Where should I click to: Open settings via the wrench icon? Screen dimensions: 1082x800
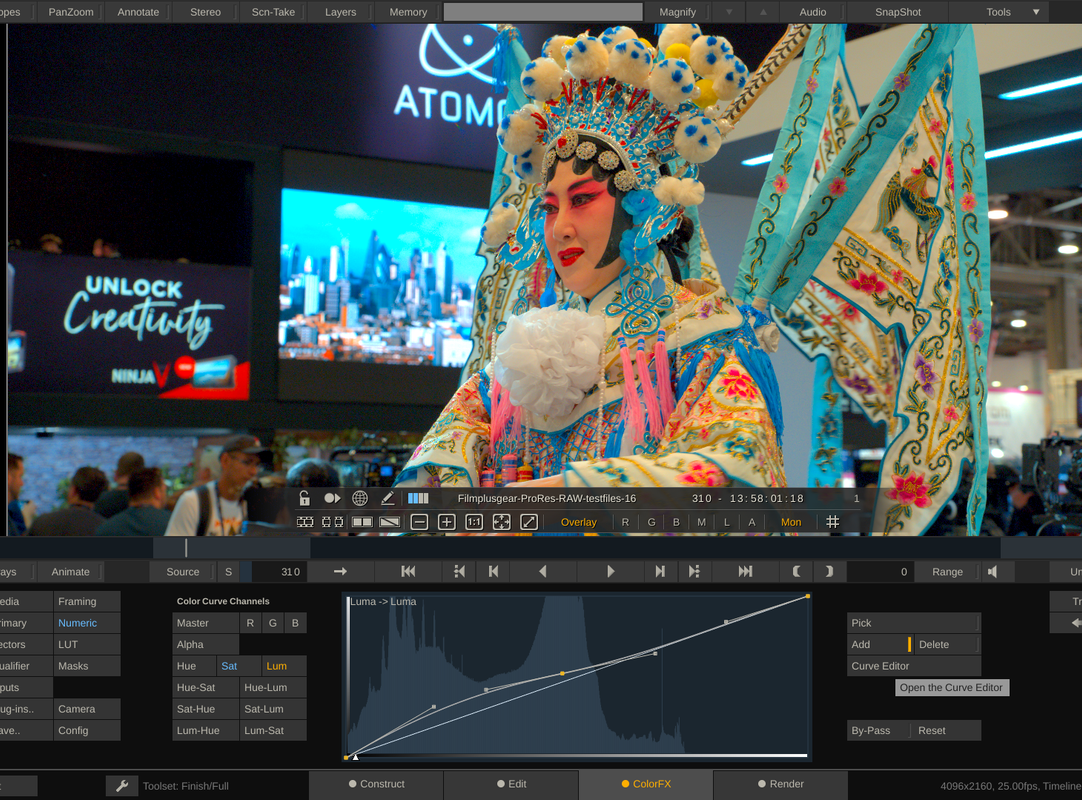point(122,786)
